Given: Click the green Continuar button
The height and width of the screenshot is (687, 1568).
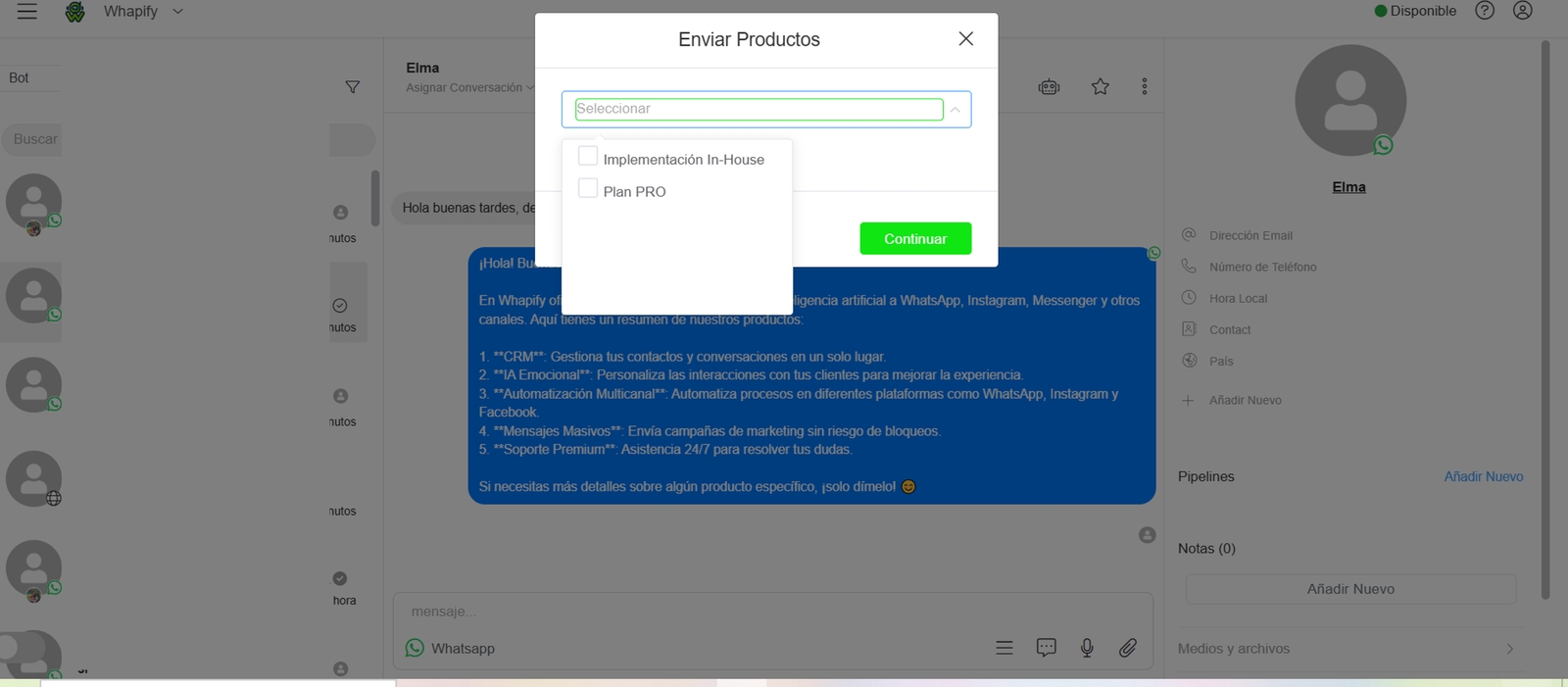Looking at the screenshot, I should click(915, 238).
